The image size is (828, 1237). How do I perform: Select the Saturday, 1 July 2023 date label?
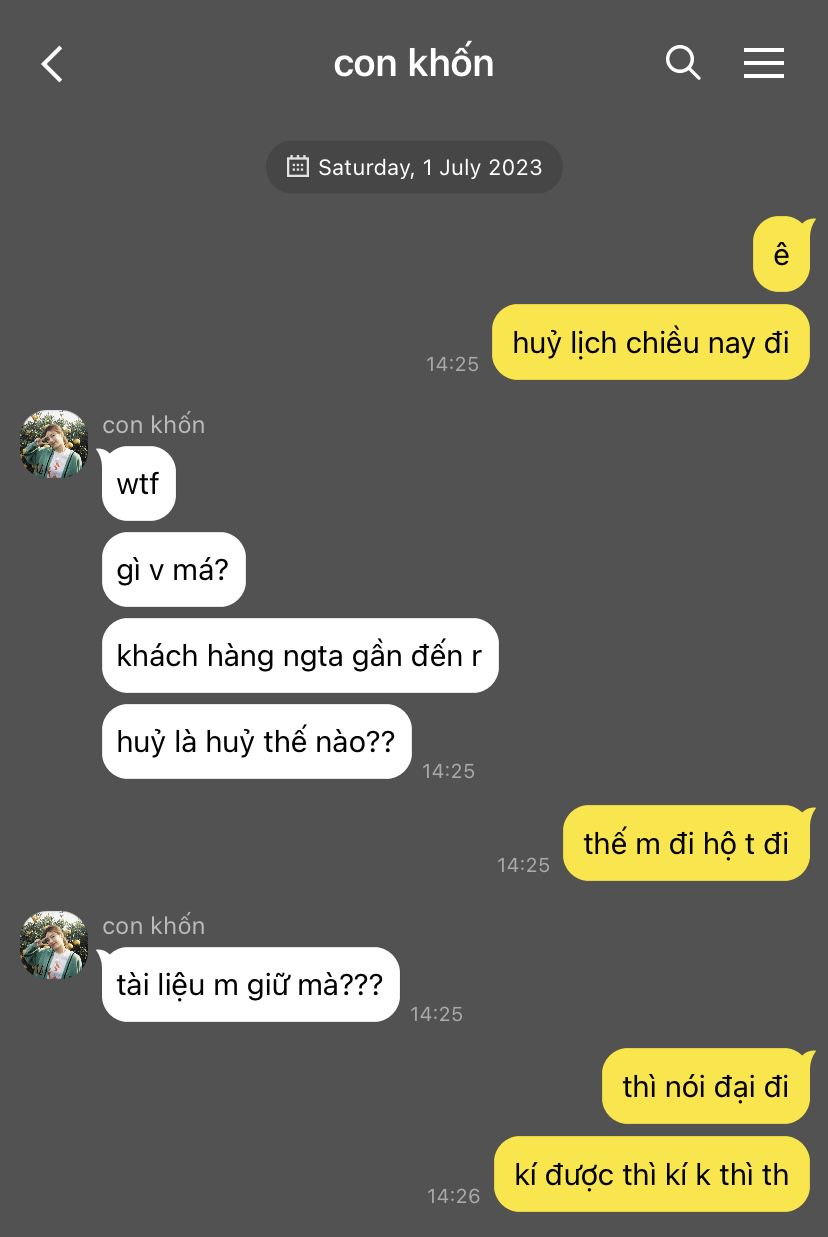[430, 167]
